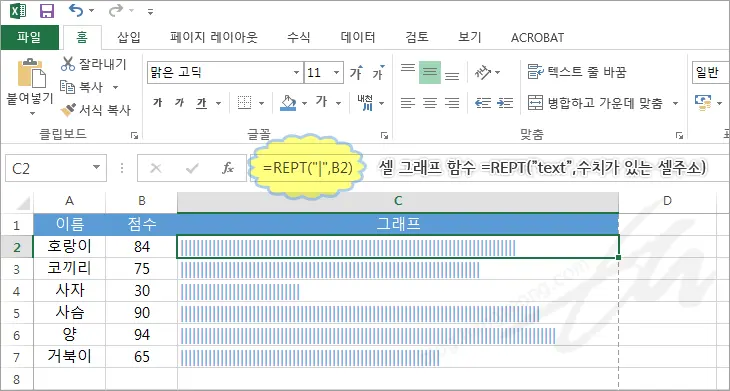Viewport: 730px width, 391px height.
Task: Open the clipboard group dialog launcher
Action: [x=134, y=135]
